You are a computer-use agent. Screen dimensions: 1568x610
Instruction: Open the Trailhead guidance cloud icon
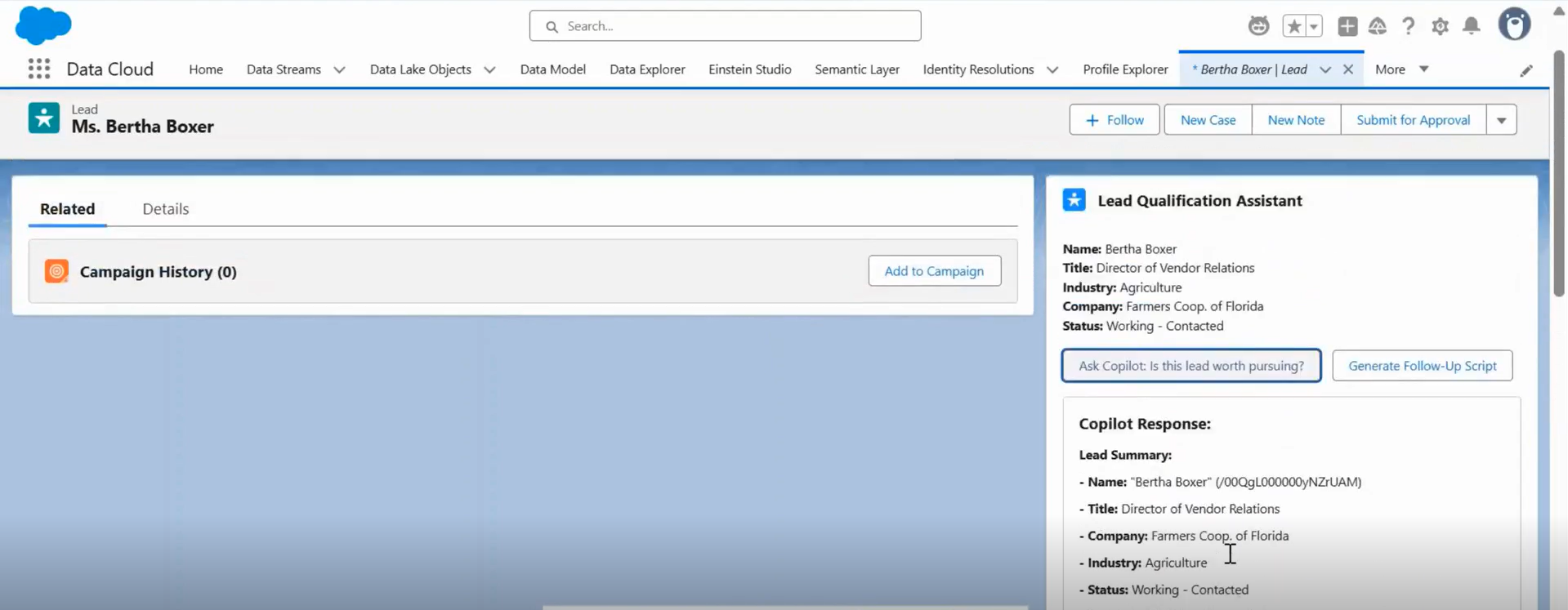[x=1378, y=26]
